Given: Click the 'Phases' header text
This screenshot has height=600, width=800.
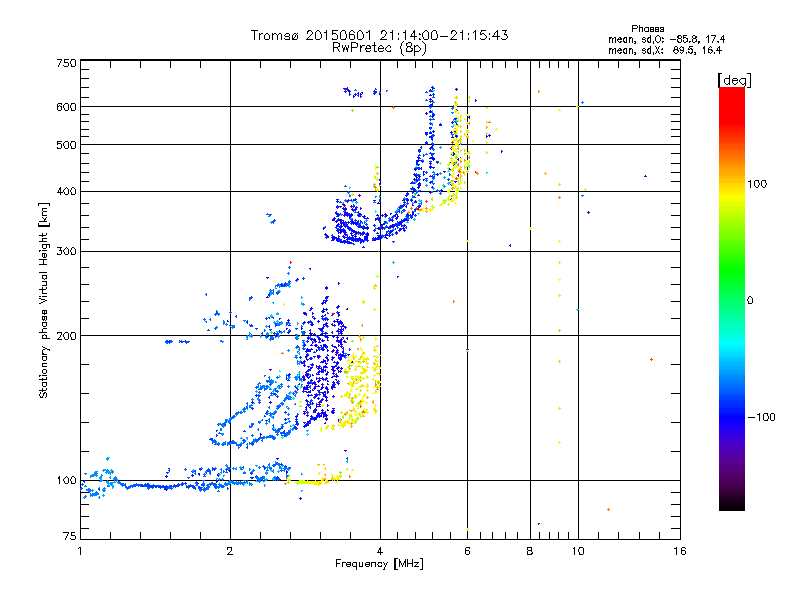Looking at the screenshot, I should tap(647, 29).
